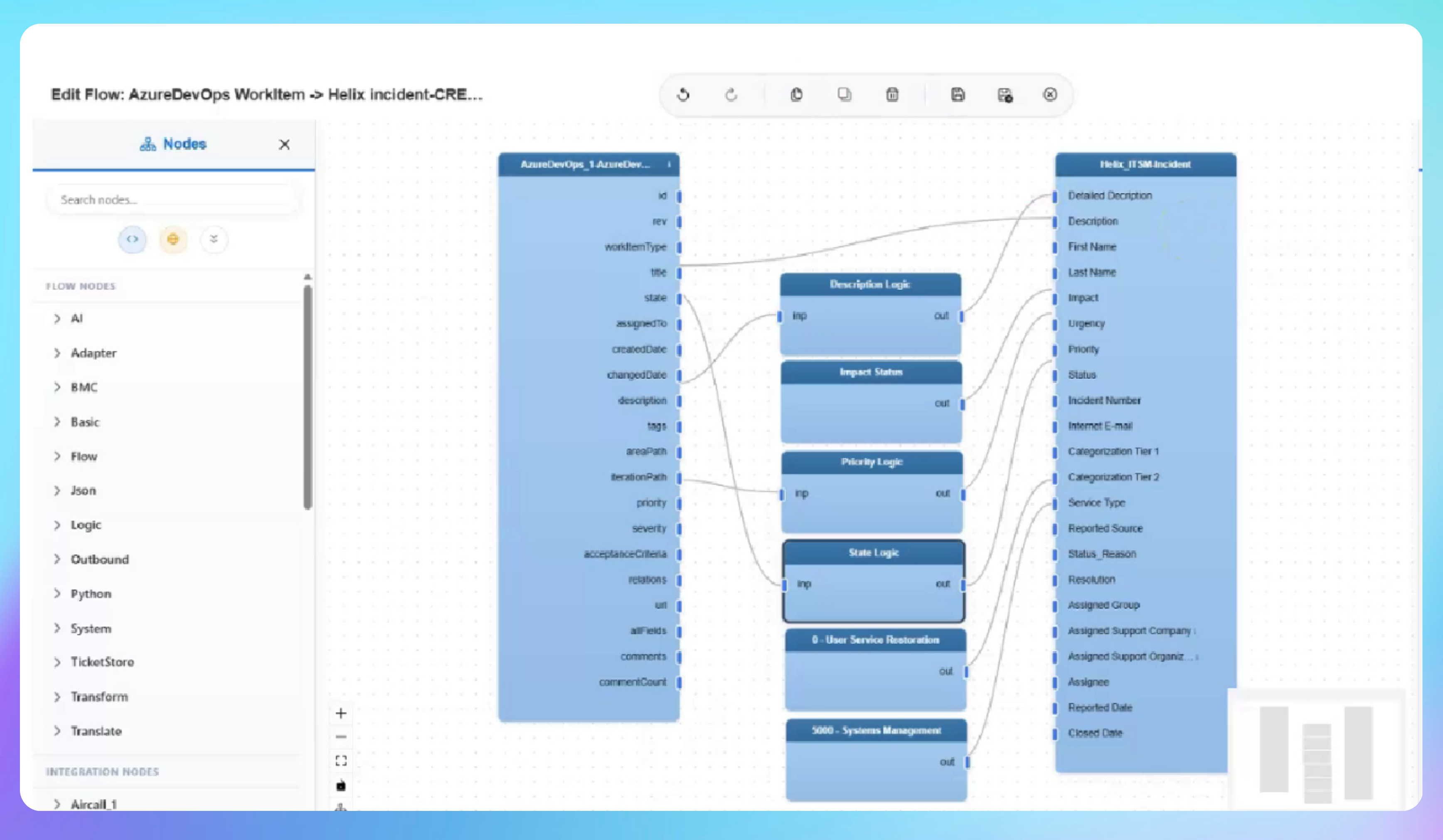Toggle the double-chevron expand-all button

click(x=214, y=239)
